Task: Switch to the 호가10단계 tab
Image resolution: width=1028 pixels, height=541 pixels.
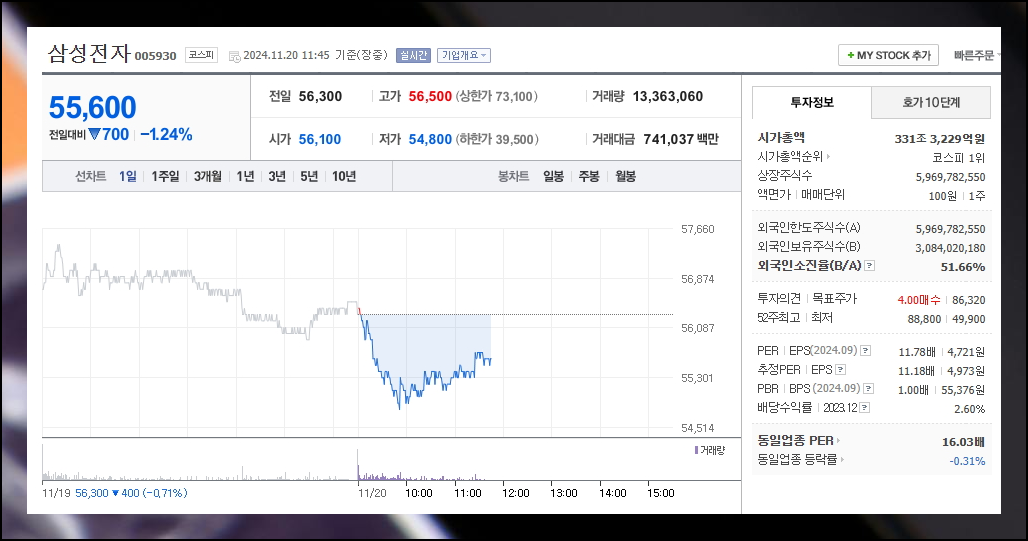Action: 931,102
